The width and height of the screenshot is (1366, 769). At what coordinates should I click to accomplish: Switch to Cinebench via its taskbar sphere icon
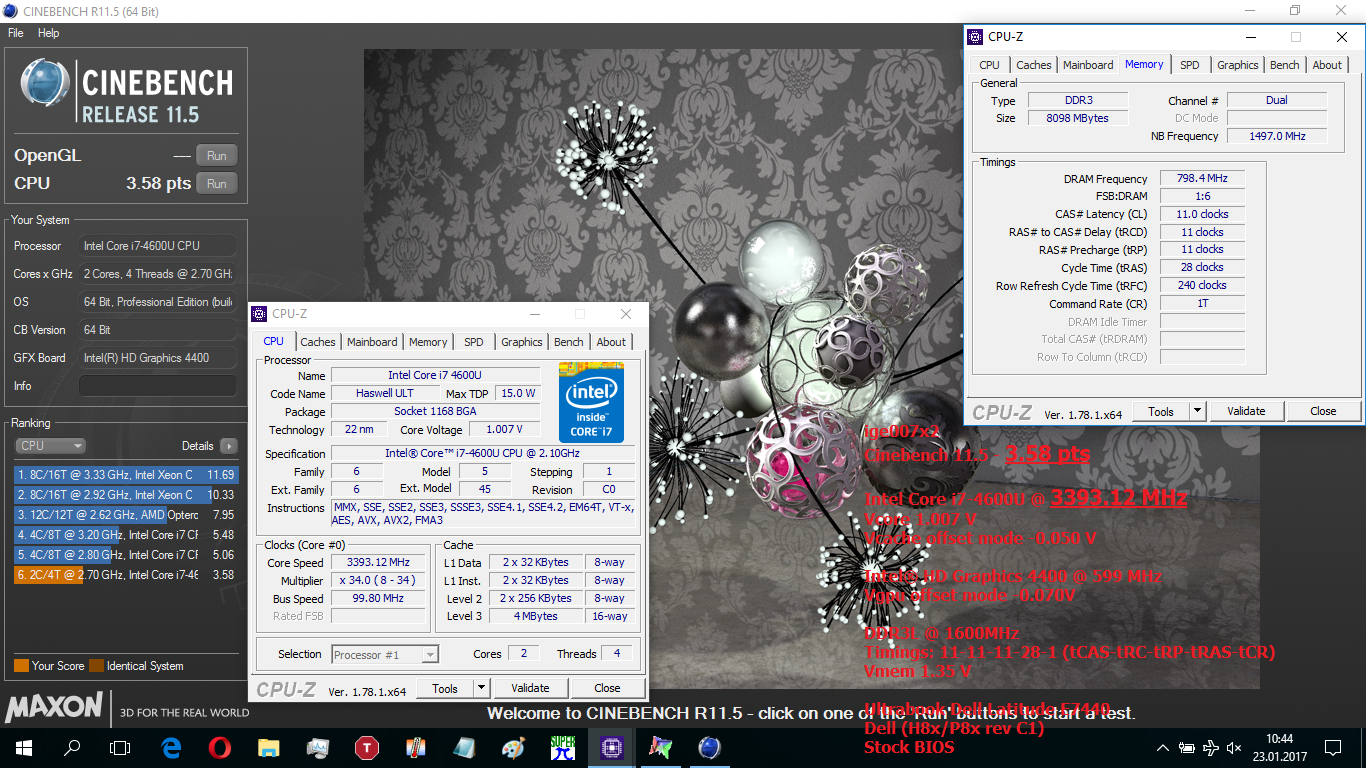coord(710,747)
